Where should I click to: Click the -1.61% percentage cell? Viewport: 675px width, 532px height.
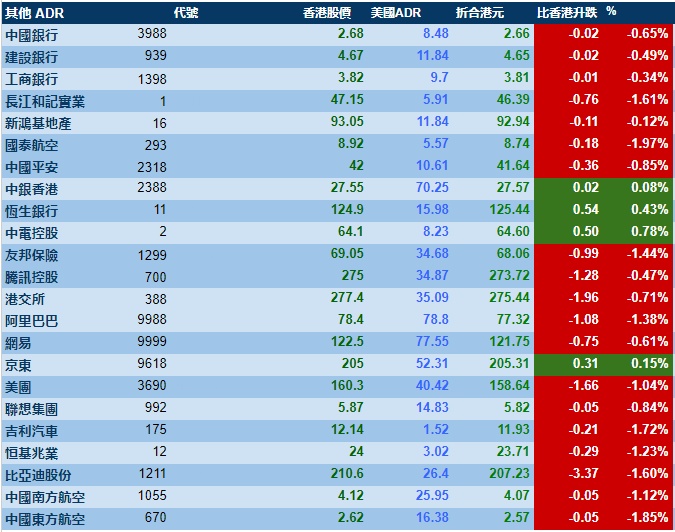pos(647,99)
